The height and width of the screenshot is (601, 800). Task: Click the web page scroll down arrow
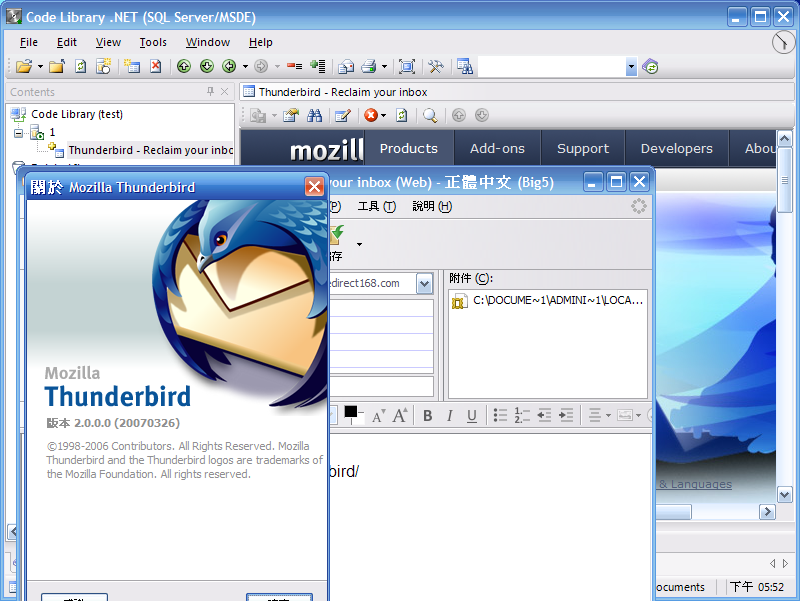click(784, 494)
